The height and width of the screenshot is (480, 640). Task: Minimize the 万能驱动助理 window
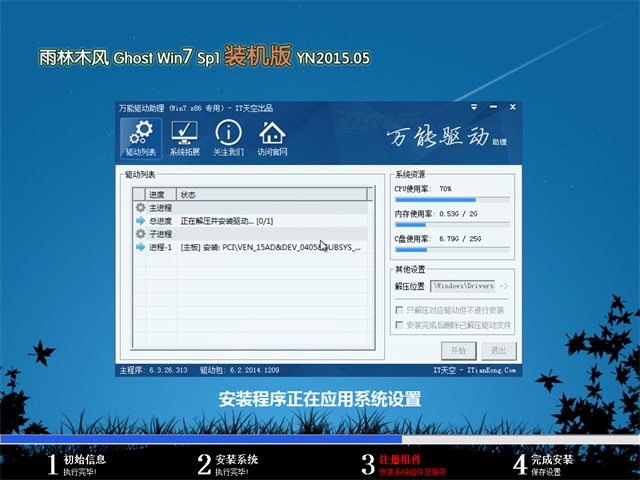493,107
